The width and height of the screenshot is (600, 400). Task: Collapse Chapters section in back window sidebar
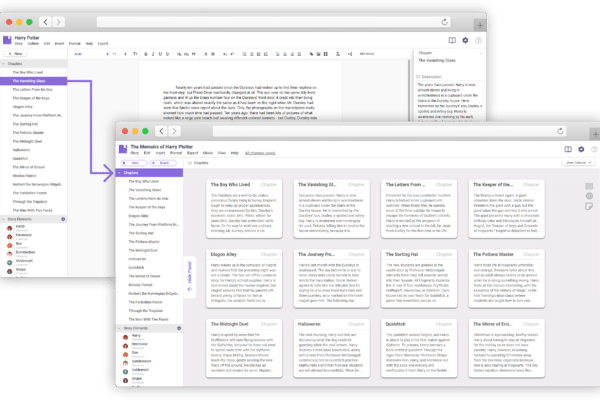click(x=3, y=64)
